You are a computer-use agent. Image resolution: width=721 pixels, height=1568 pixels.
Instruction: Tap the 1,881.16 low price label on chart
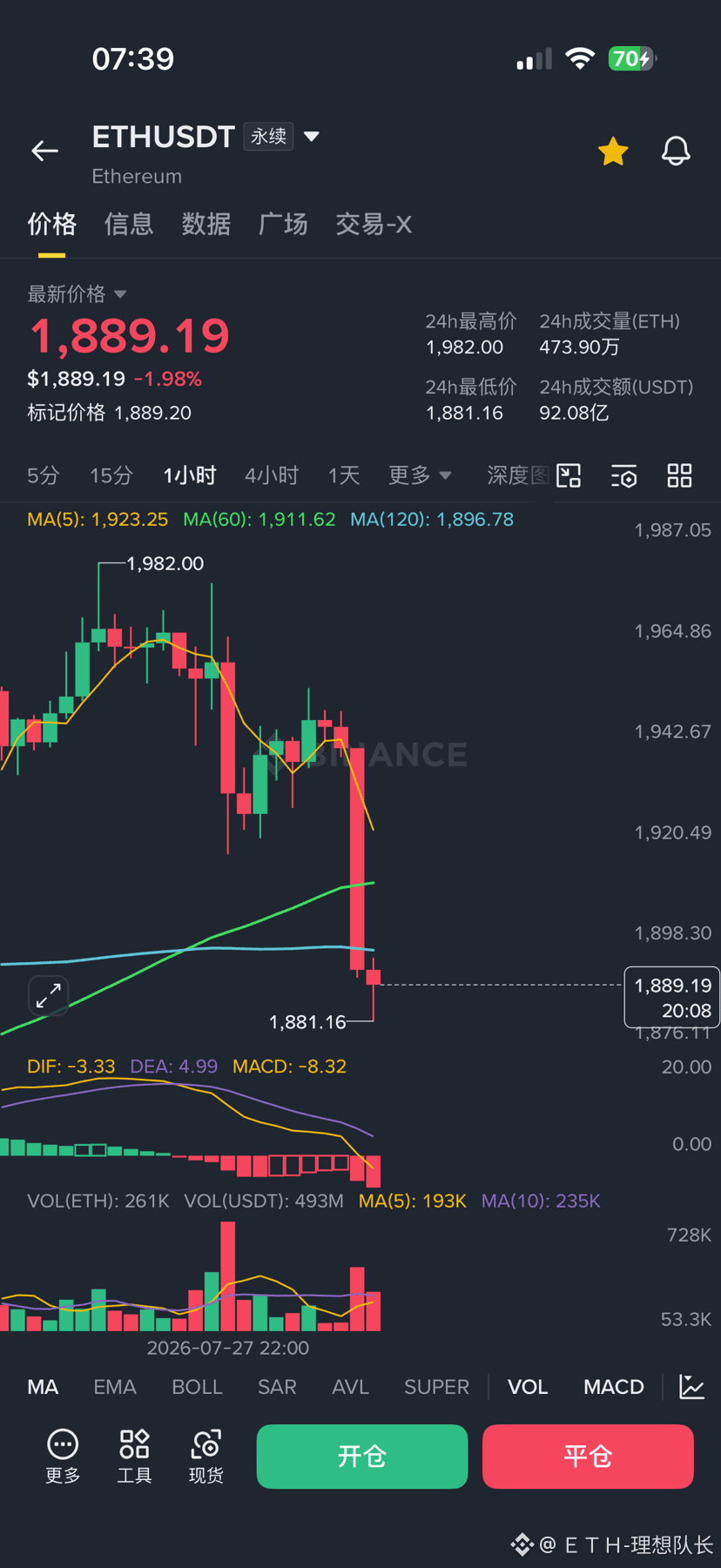[x=307, y=1022]
